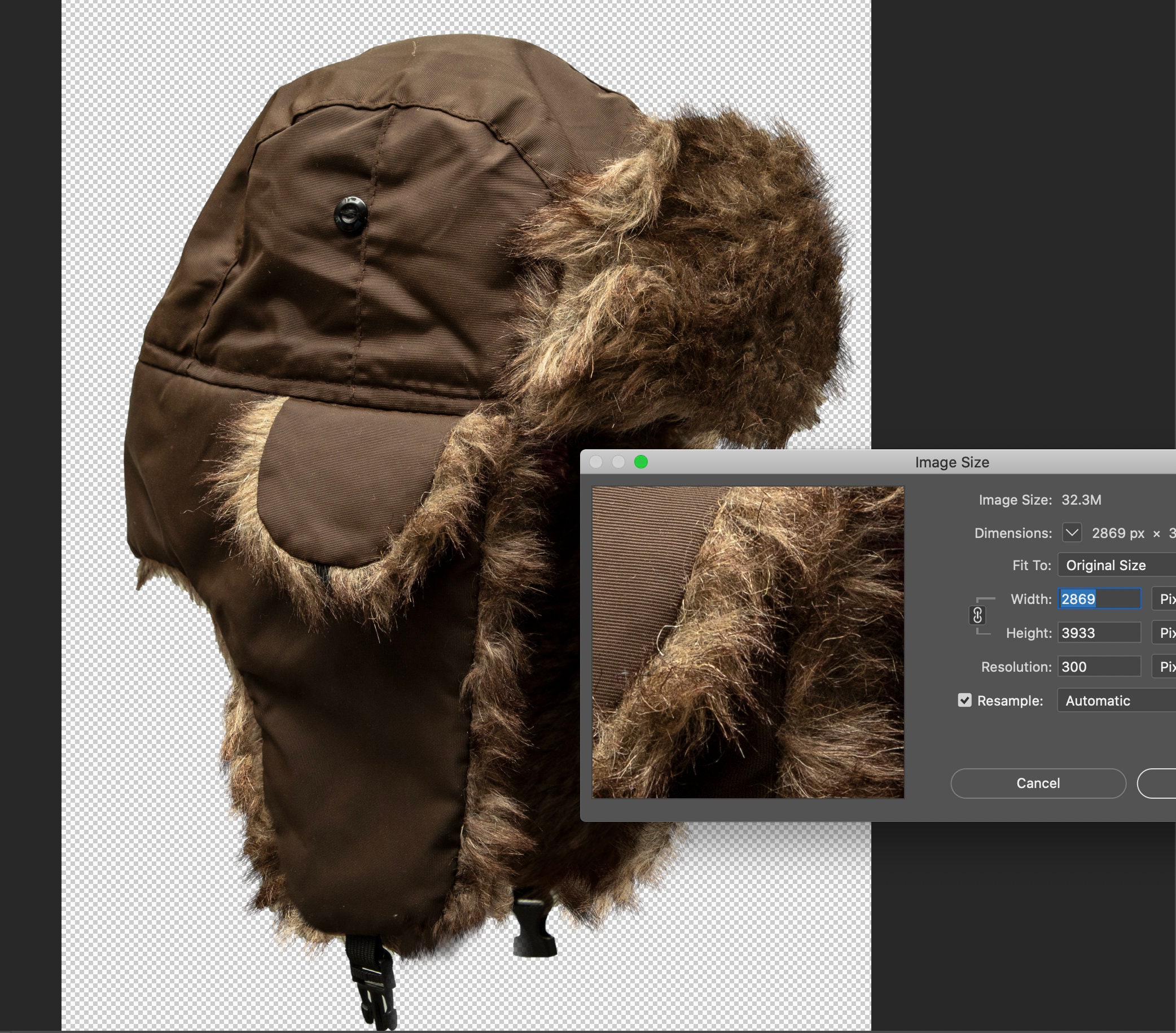Image resolution: width=1176 pixels, height=1033 pixels.
Task: Open the Dimensions unit dropdown arrow
Action: coord(1072,533)
